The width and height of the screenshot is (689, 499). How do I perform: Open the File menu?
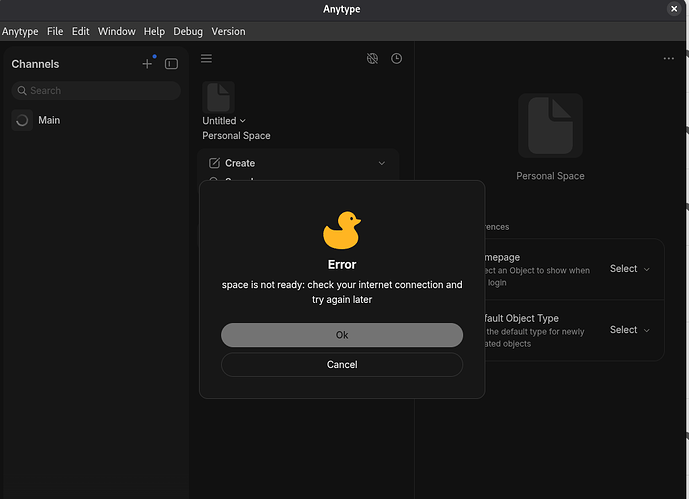(x=55, y=32)
